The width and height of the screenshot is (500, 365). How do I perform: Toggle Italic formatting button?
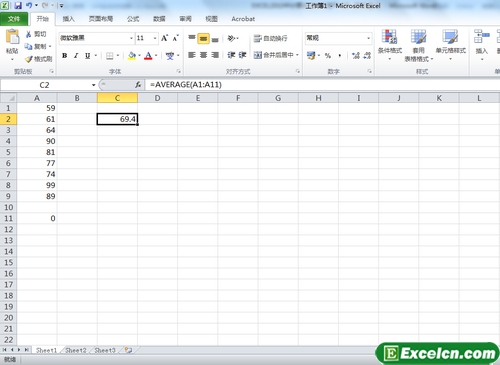(x=76, y=56)
